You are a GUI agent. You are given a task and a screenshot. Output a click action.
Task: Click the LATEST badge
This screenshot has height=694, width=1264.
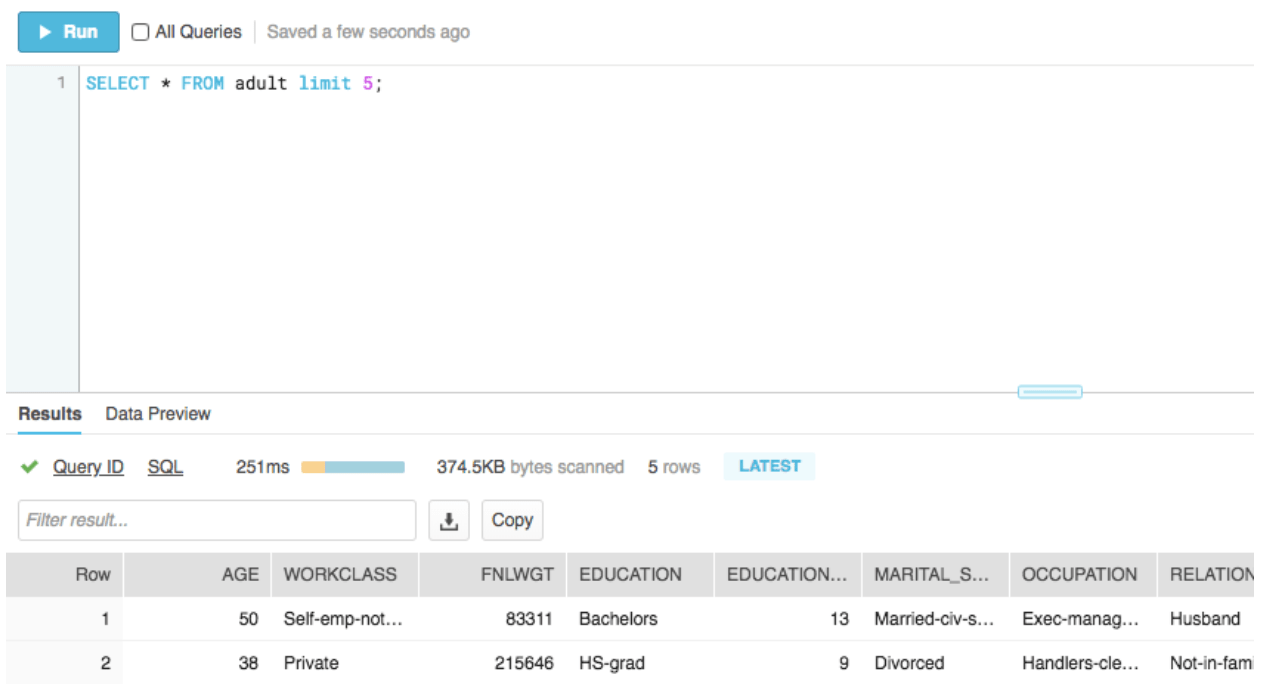click(769, 466)
